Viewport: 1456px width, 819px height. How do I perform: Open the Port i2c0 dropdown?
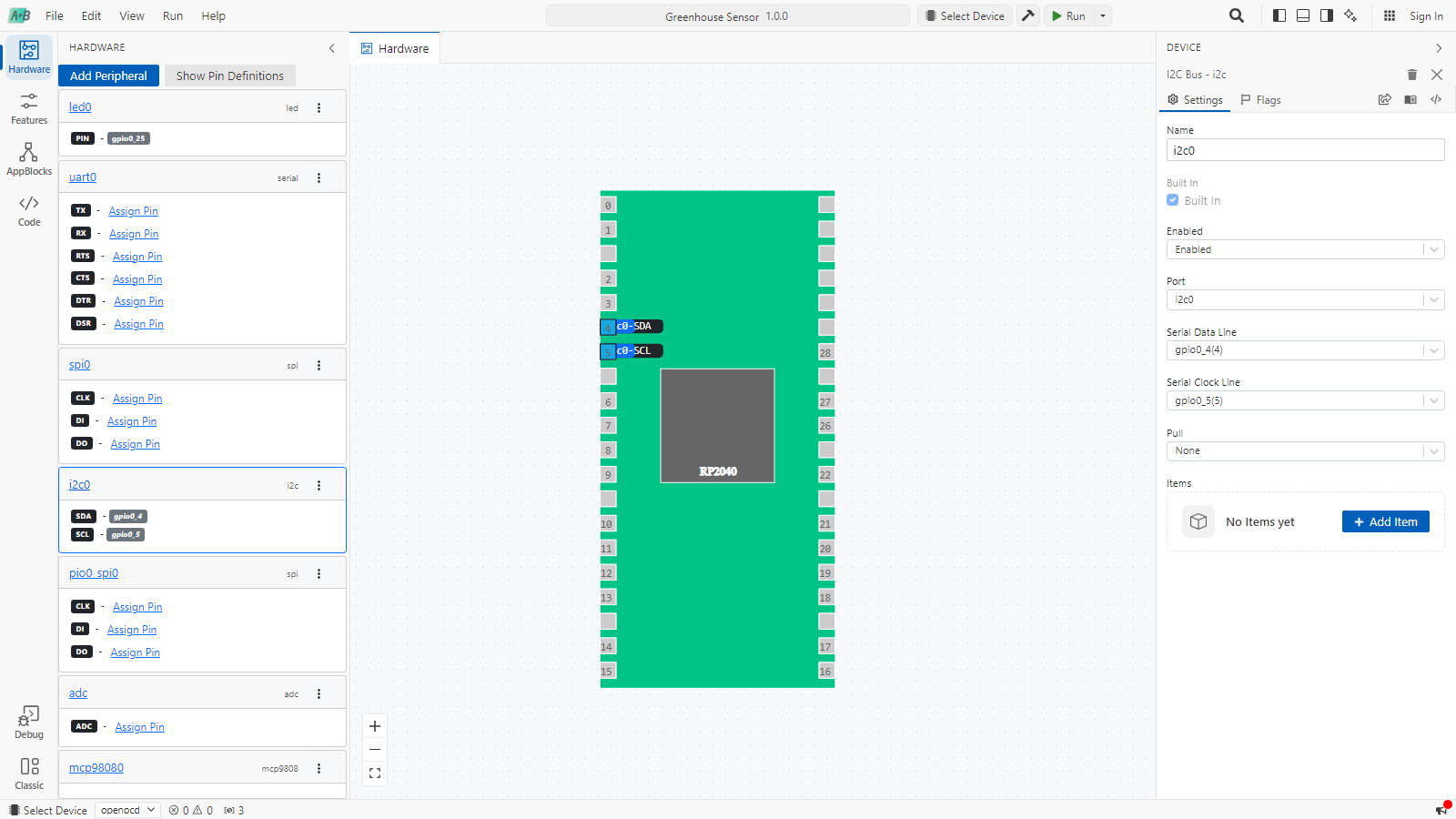point(1305,299)
